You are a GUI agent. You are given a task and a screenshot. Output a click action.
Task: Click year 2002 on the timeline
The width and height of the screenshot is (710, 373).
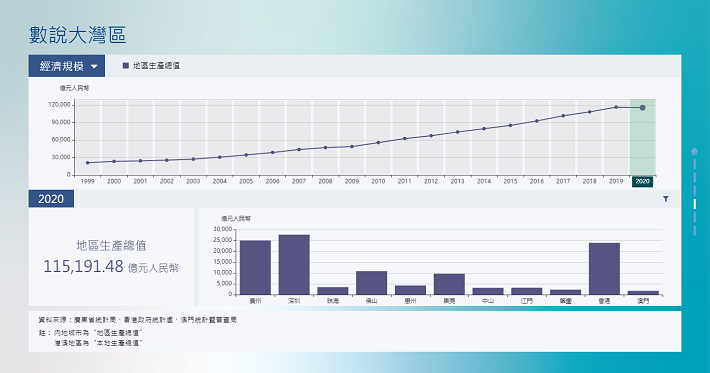click(167, 182)
